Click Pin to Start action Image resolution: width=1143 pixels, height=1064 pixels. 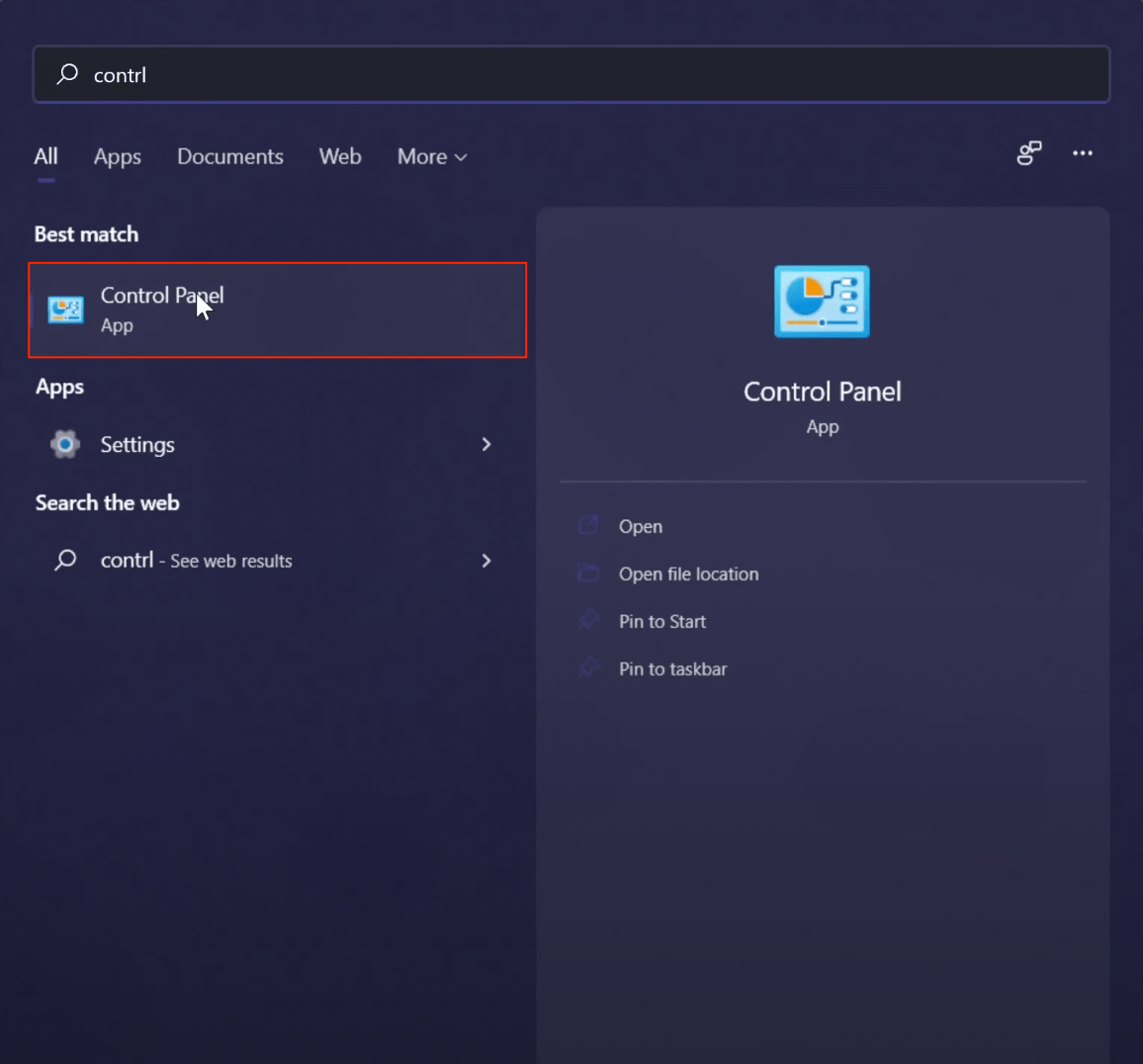[662, 621]
